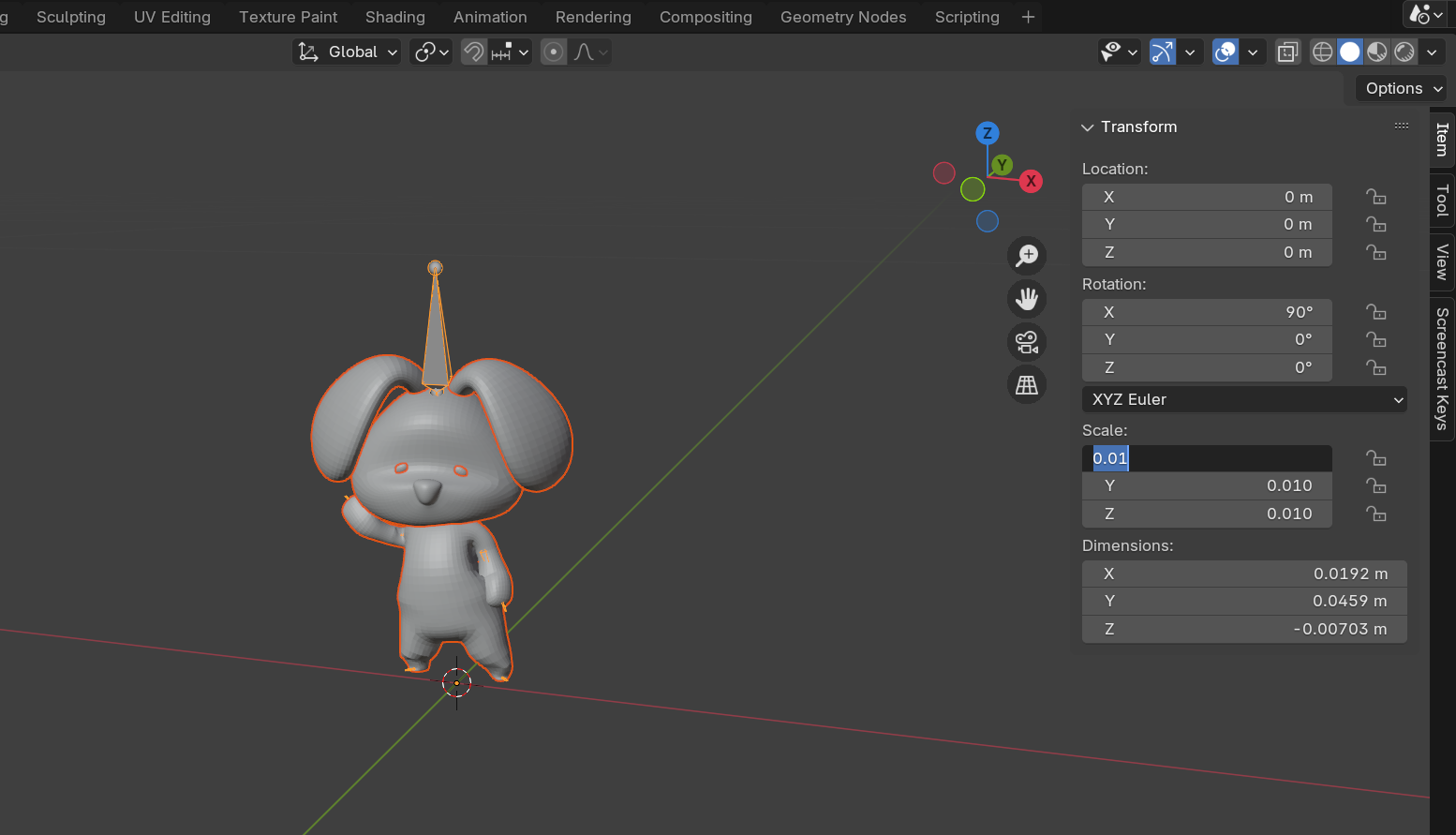This screenshot has width=1456, height=835.
Task: Click the Zoom in/out viewport icon
Action: point(1027,255)
